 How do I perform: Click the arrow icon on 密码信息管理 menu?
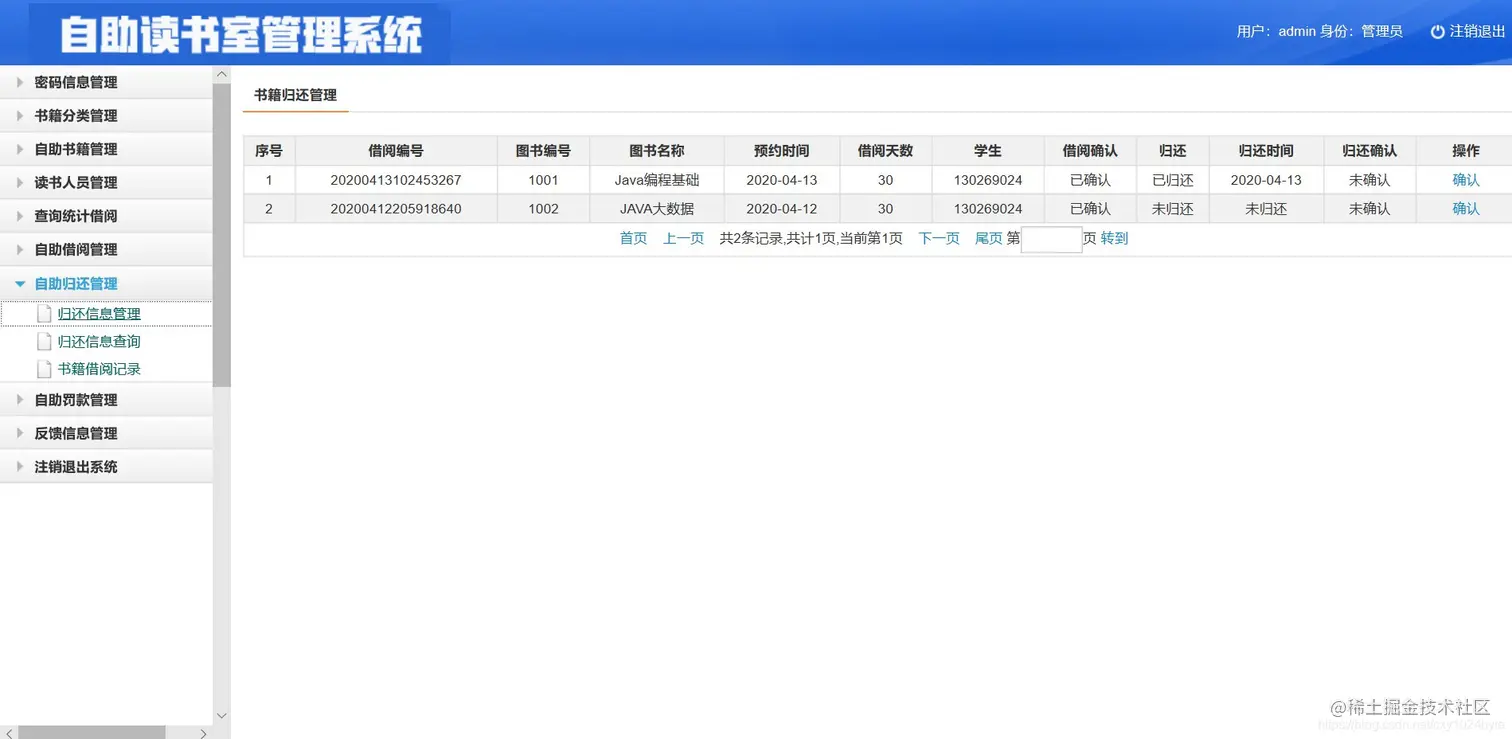(x=17, y=82)
